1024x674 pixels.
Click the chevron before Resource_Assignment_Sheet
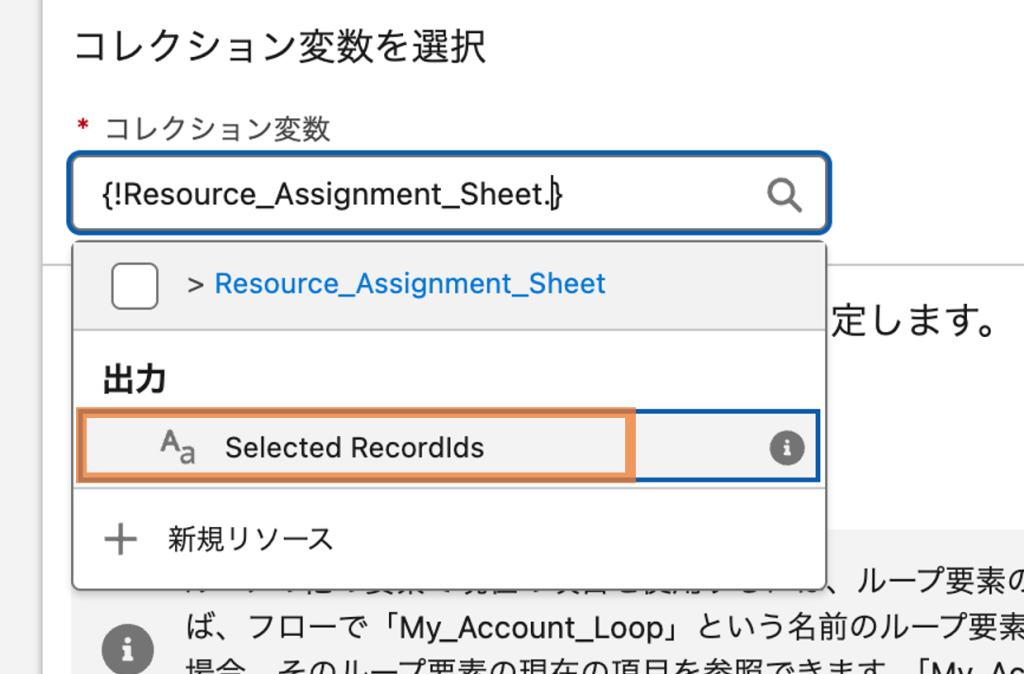(196, 284)
